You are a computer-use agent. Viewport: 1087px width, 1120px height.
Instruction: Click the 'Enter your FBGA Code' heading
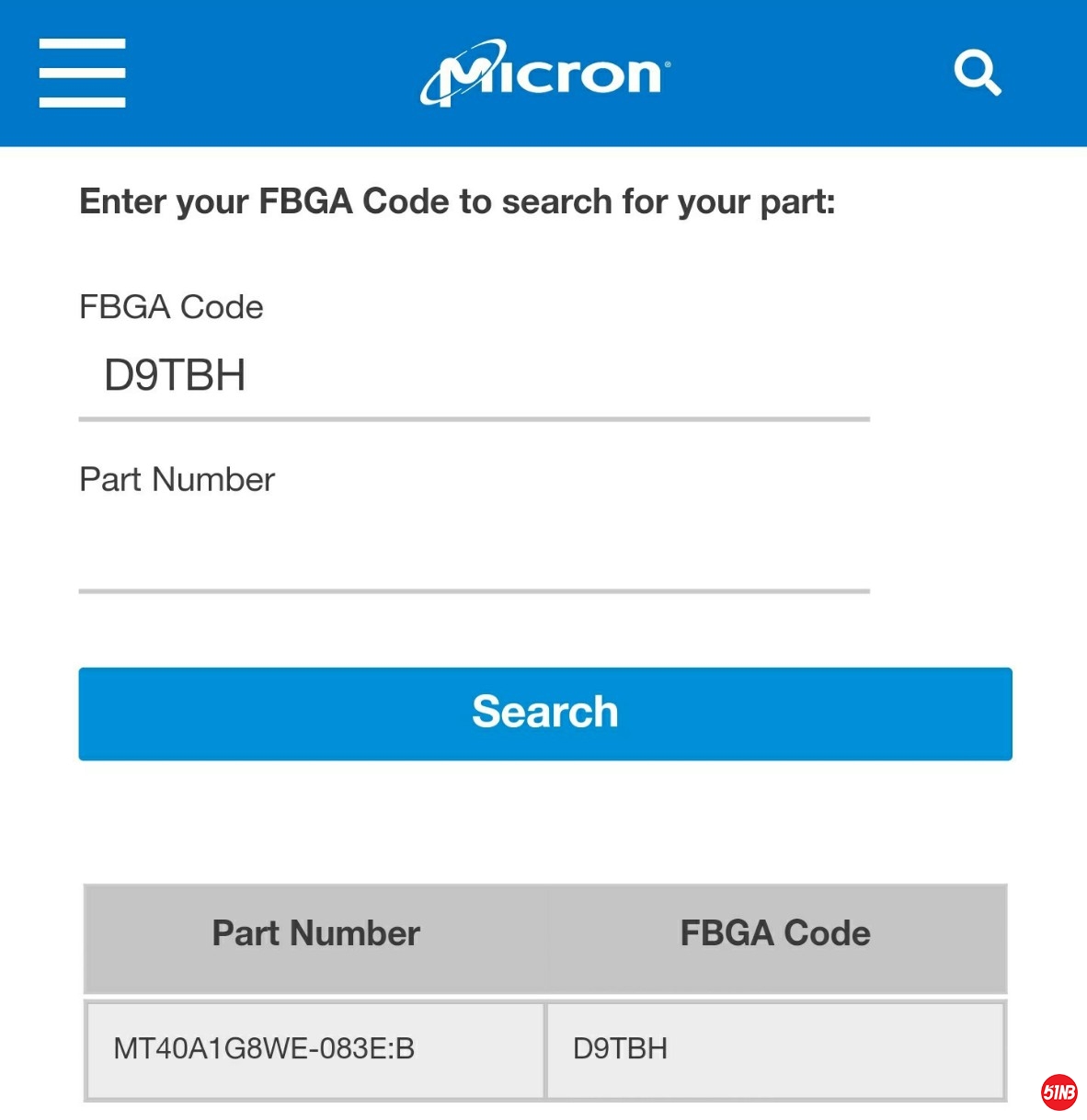point(457,201)
